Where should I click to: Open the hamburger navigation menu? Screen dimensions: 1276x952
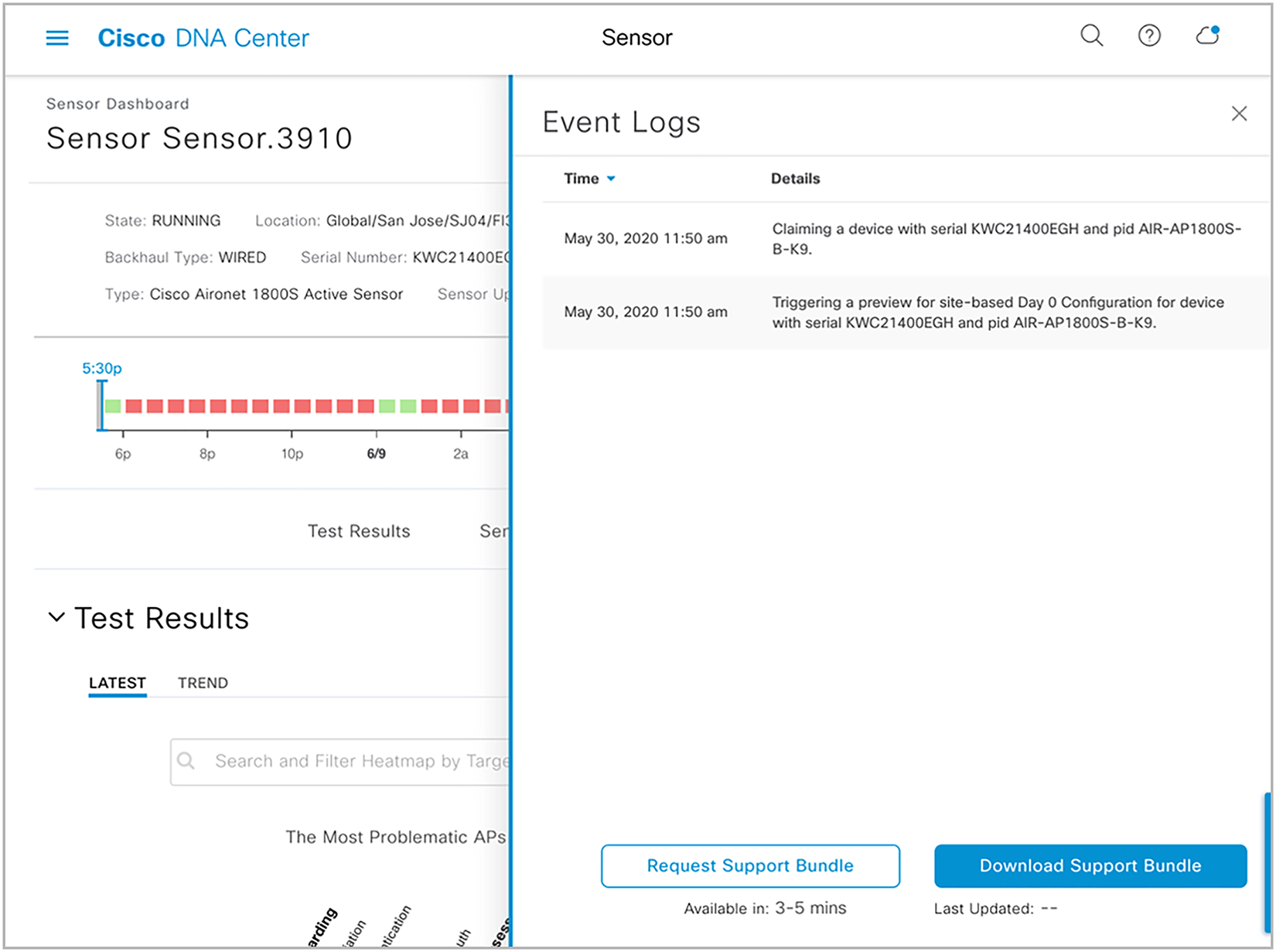[57, 38]
